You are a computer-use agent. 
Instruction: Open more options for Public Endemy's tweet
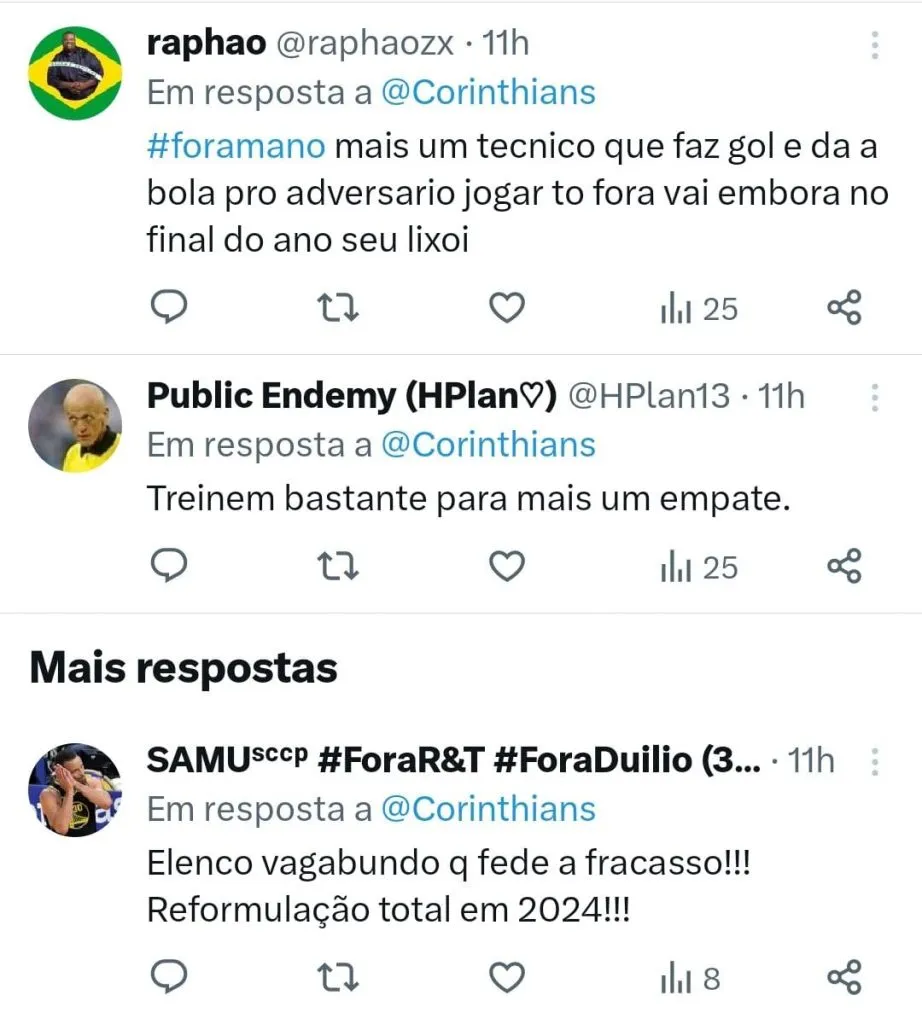click(874, 398)
